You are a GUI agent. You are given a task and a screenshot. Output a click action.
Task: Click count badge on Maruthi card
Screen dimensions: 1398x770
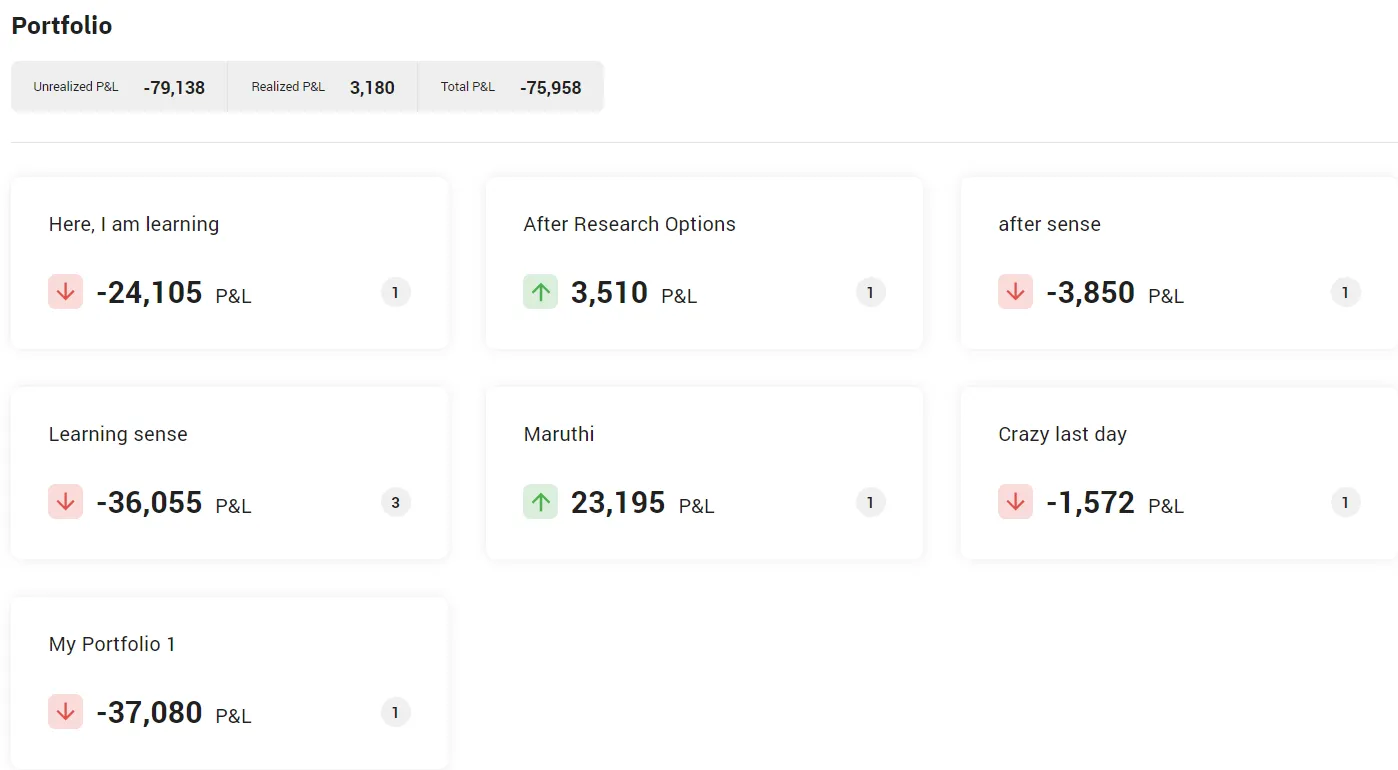pyautogui.click(x=870, y=502)
